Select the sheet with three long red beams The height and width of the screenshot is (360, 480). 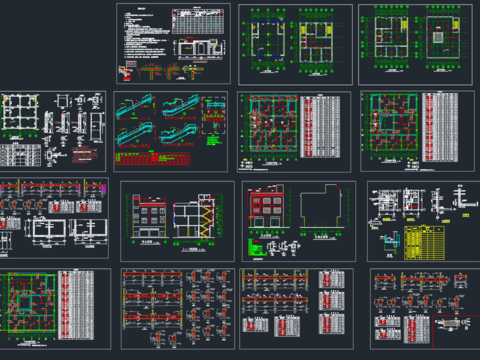pos(178,309)
